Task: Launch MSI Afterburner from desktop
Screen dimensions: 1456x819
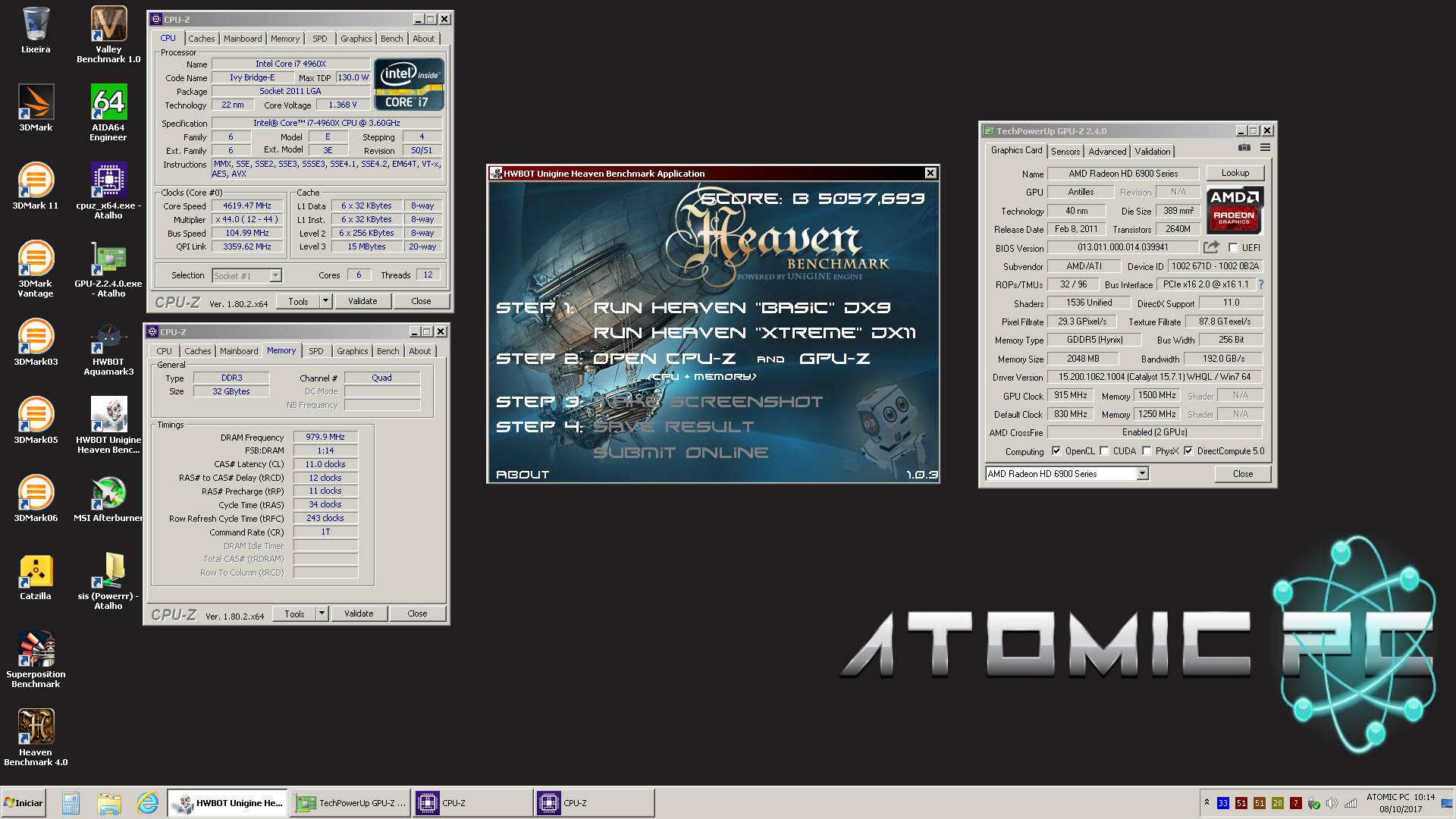Action: pos(108,499)
